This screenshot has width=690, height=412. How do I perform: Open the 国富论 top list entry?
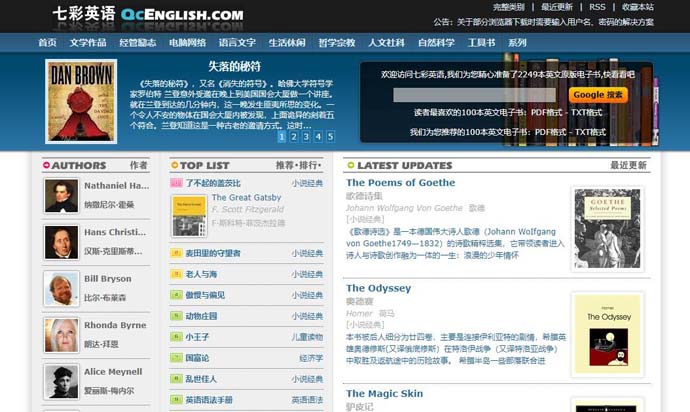point(197,358)
